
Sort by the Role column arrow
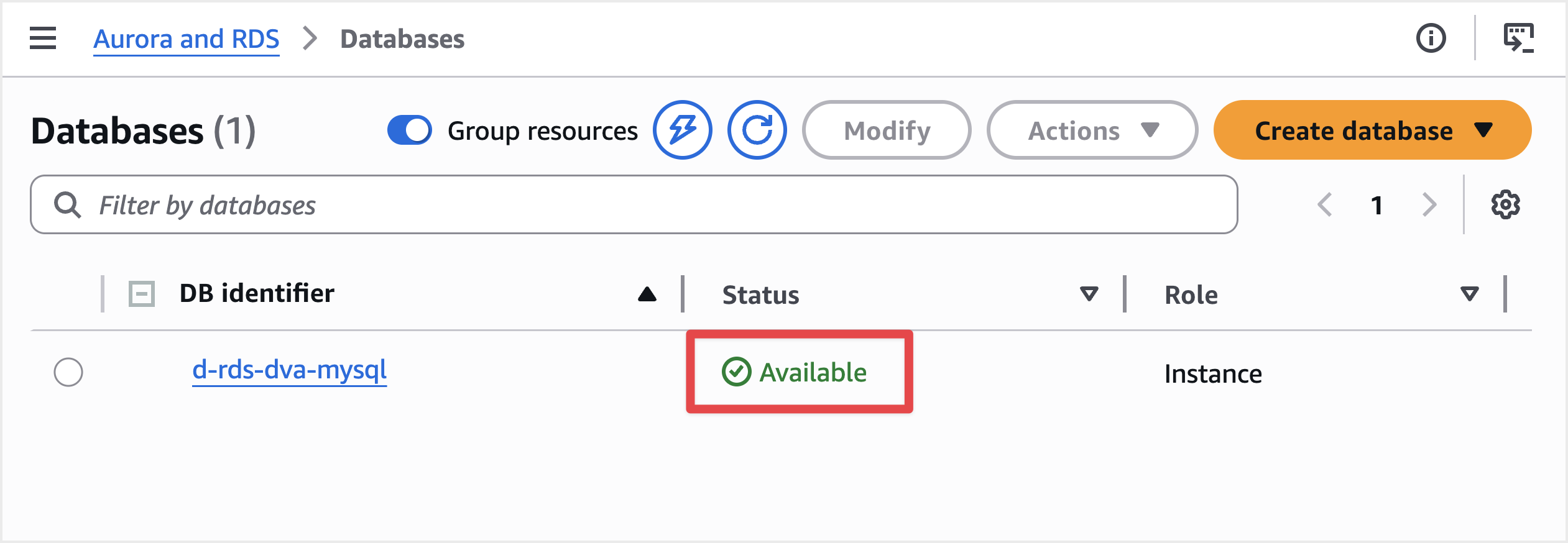point(1469,294)
